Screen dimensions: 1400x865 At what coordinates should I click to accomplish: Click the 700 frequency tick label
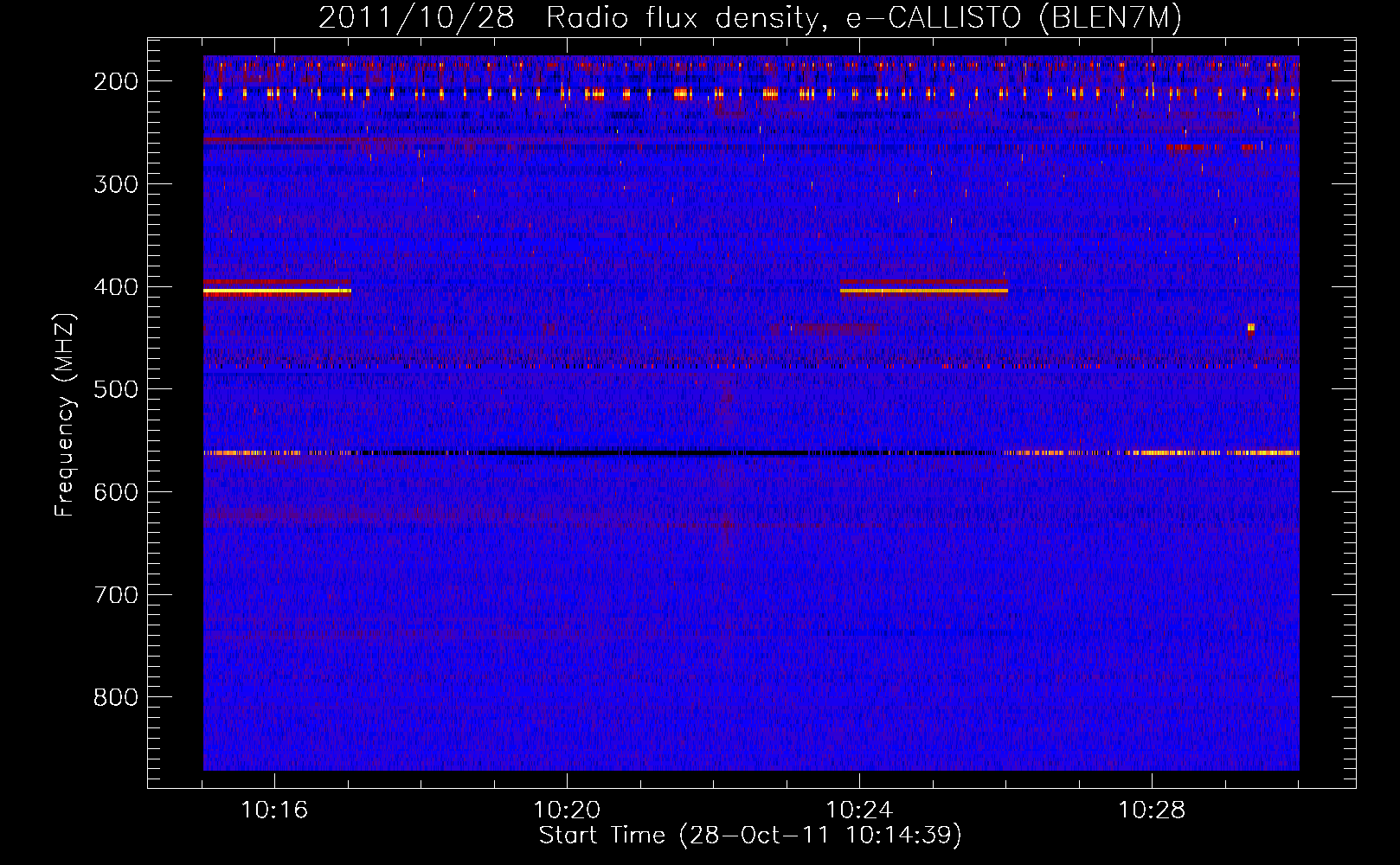pyautogui.click(x=116, y=595)
